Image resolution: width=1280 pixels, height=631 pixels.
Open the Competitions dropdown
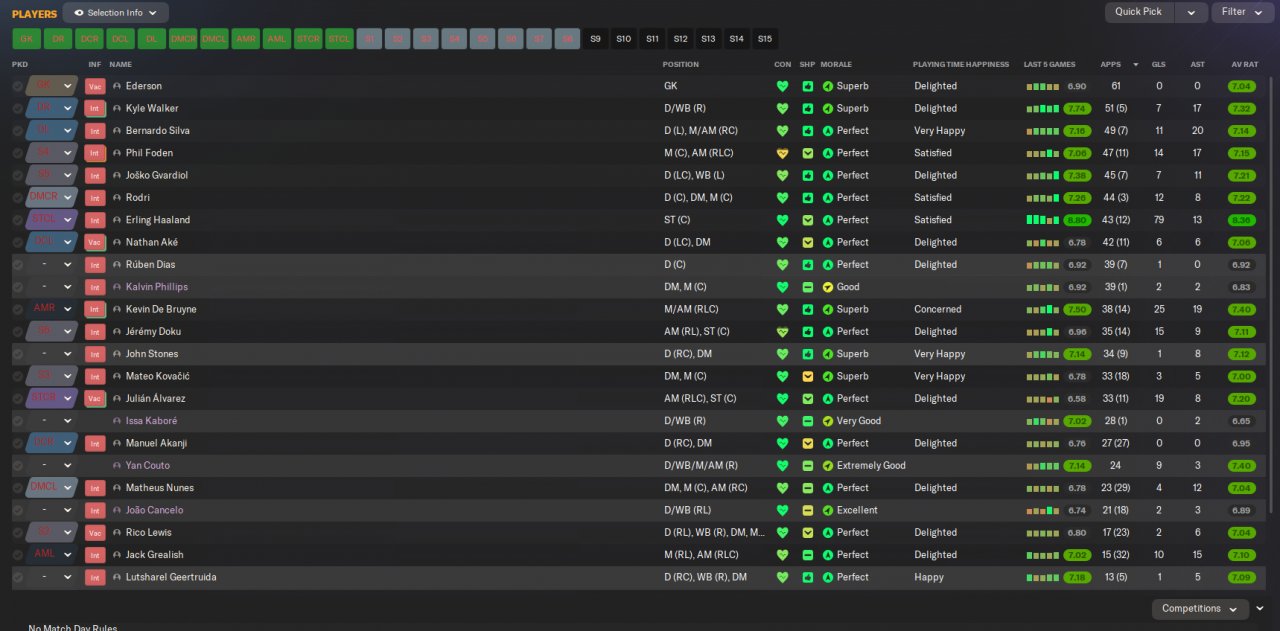[x=1200, y=609]
